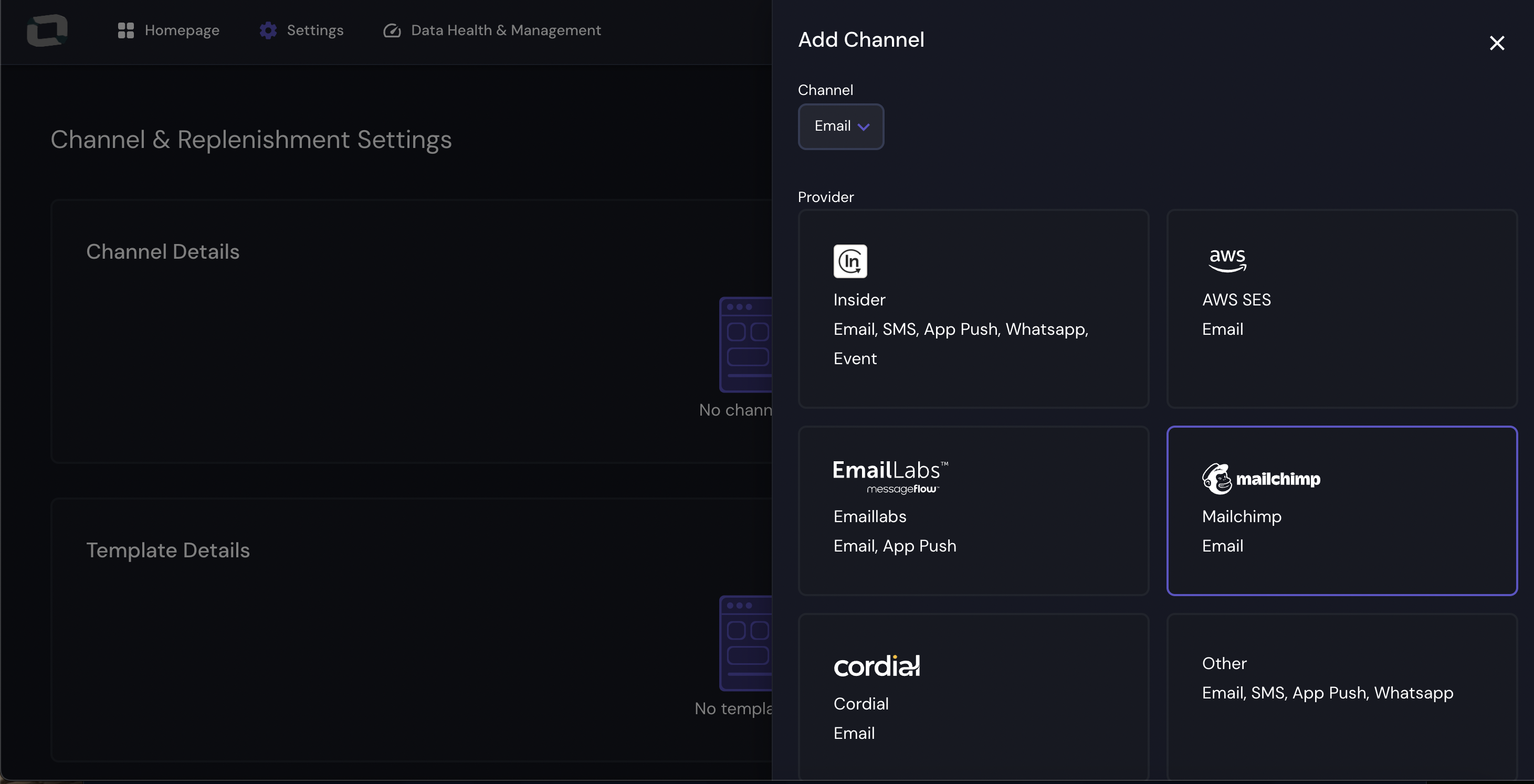
Task: Click the Settings gear icon
Action: (x=268, y=30)
